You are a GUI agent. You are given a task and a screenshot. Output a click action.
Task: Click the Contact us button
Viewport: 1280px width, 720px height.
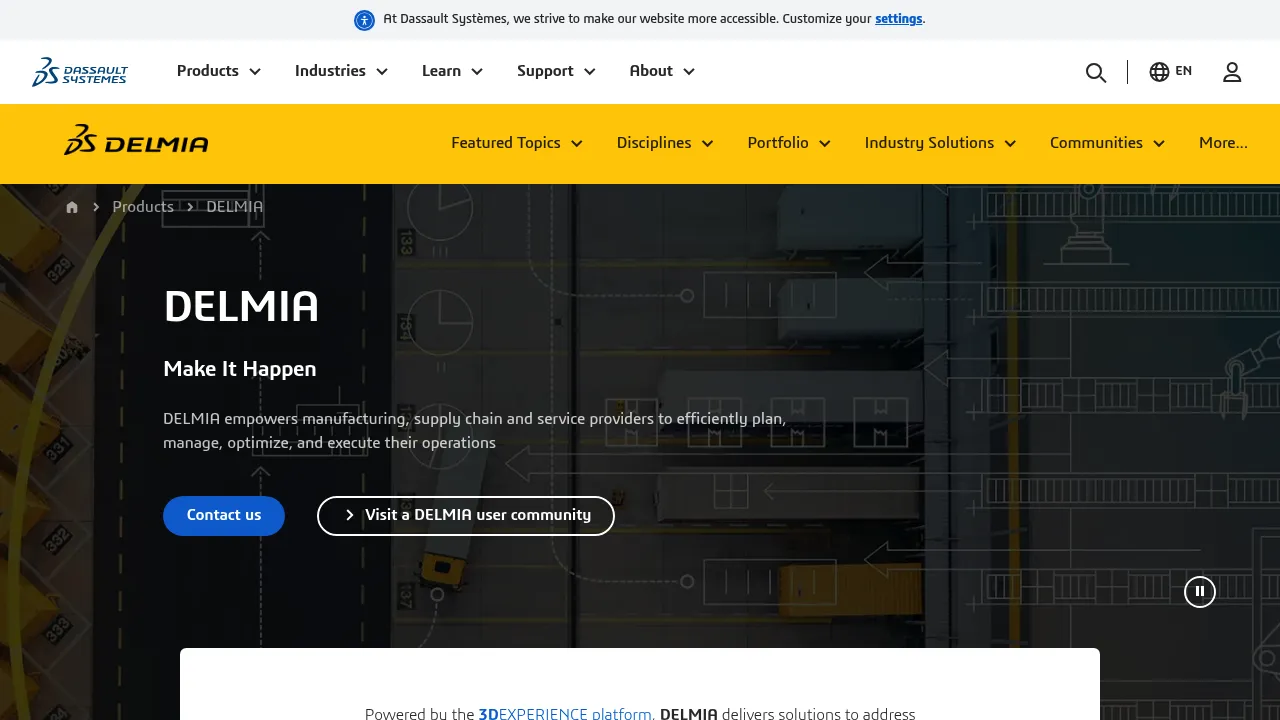pyautogui.click(x=224, y=516)
